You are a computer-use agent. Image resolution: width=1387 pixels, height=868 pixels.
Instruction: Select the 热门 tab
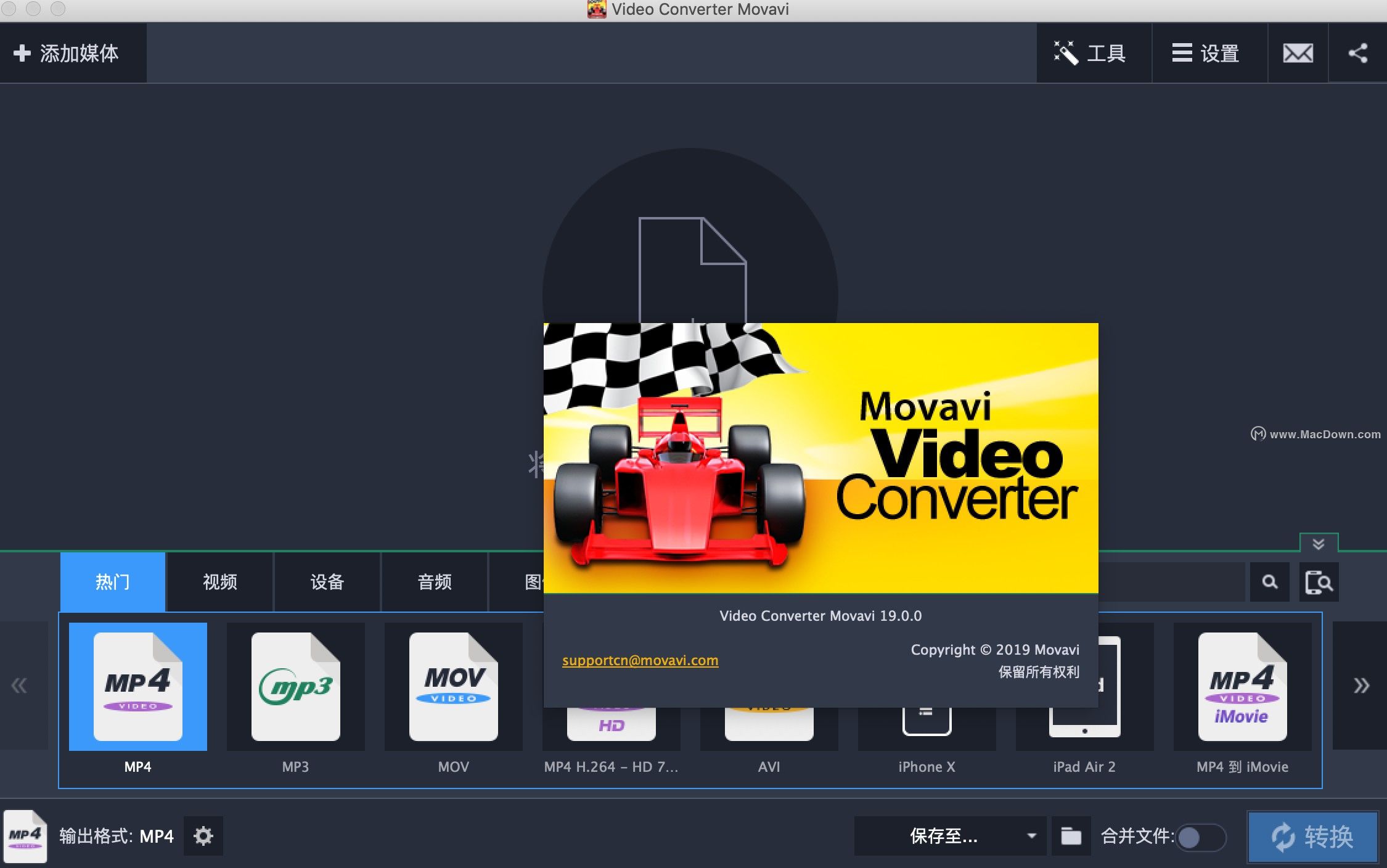[112, 581]
